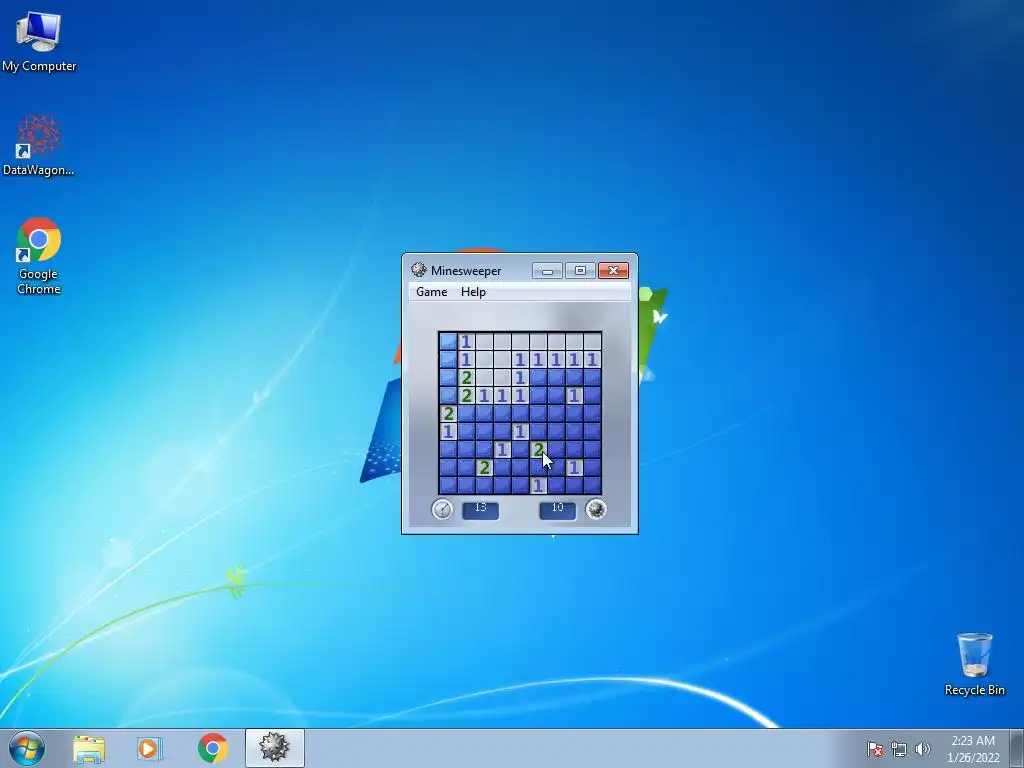Click the Minesweeper taskbar button
This screenshot has width=1024, height=768.
point(274,748)
